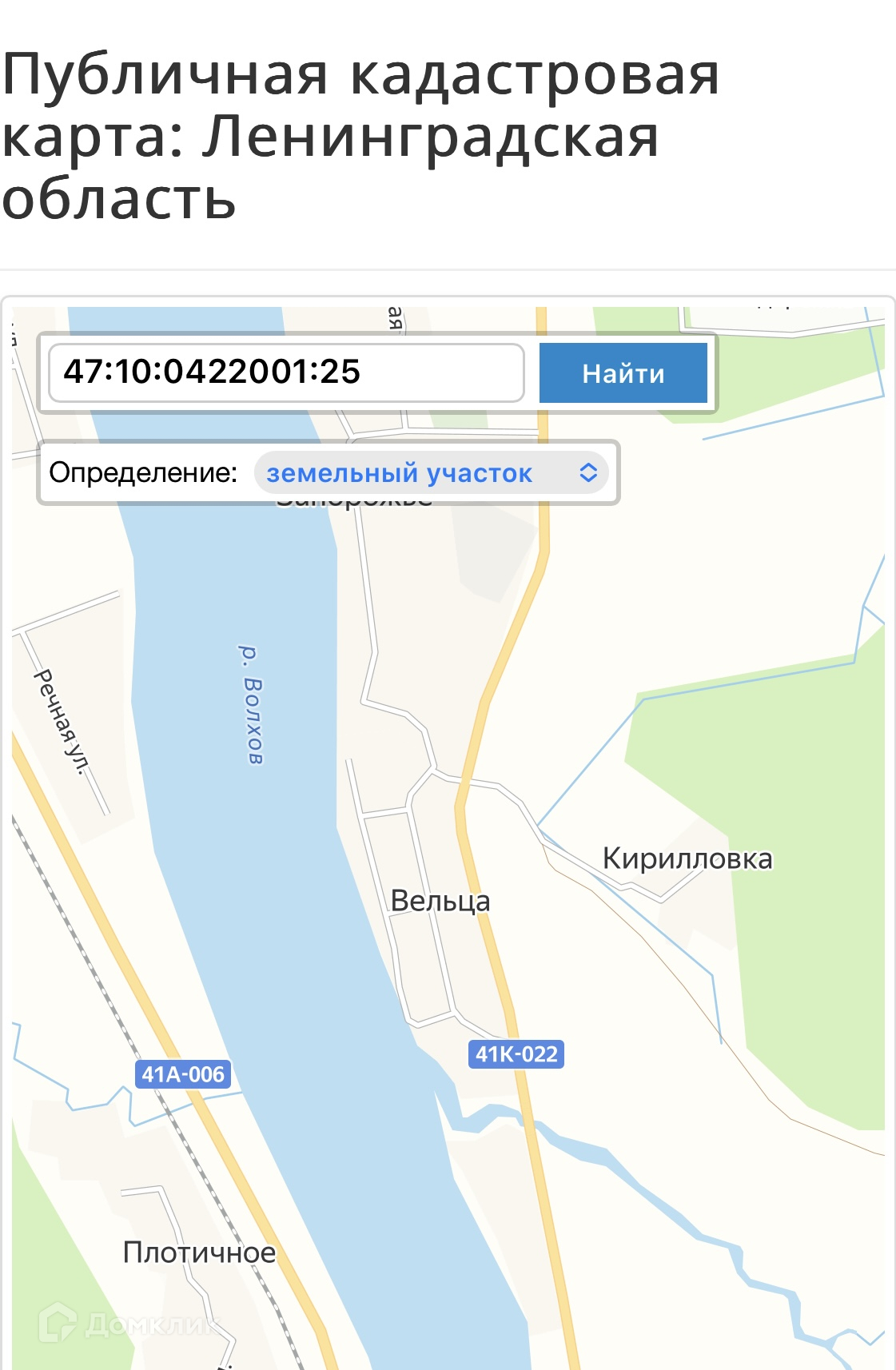Click the dropdown up-down chevron arrows

coord(588,472)
